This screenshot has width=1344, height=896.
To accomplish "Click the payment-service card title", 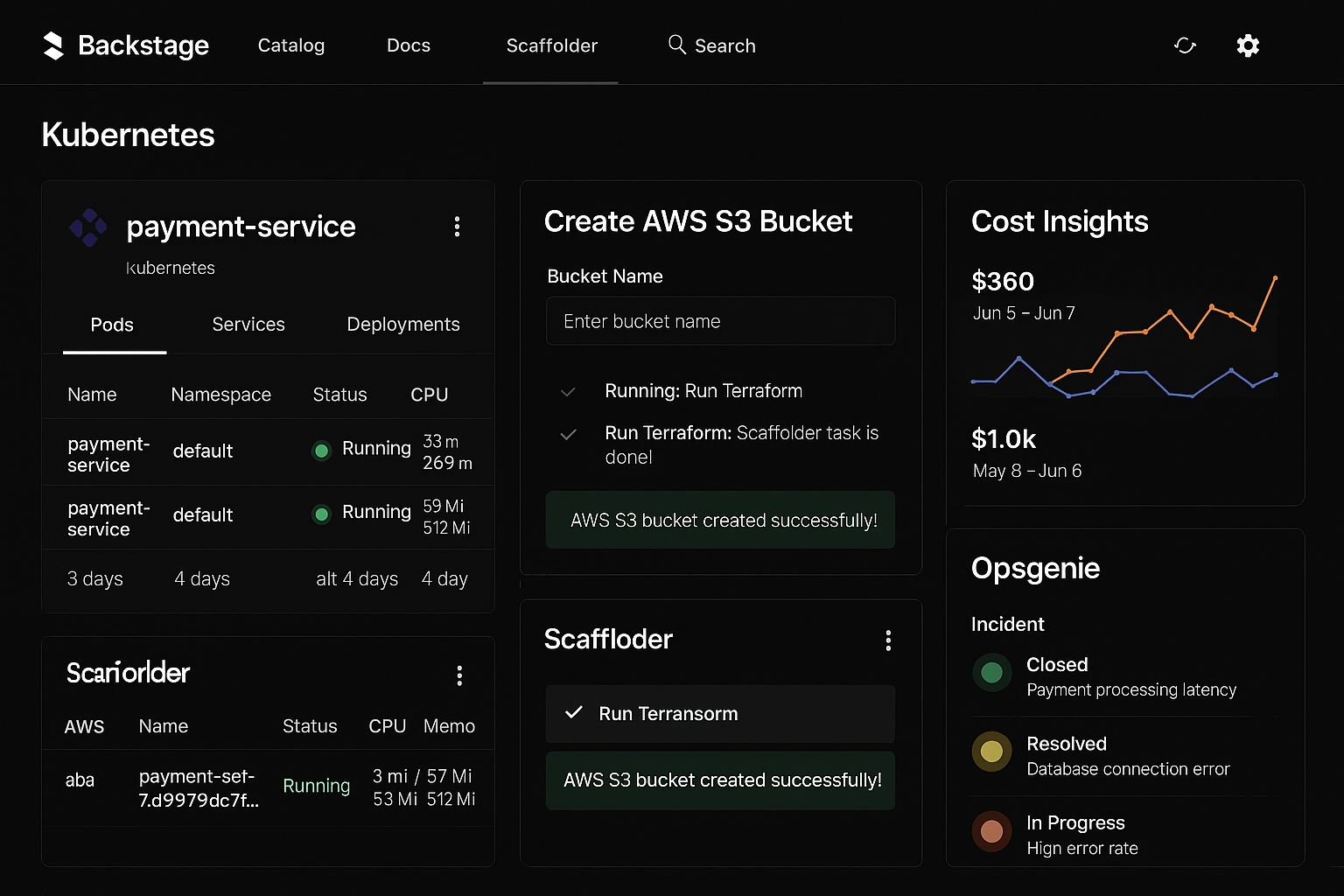I will click(x=241, y=227).
